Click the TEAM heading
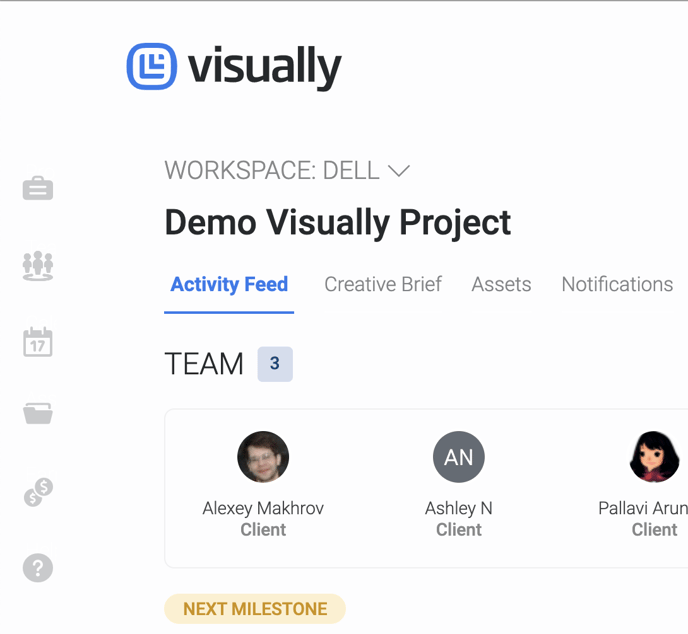The image size is (688, 634). click(204, 364)
